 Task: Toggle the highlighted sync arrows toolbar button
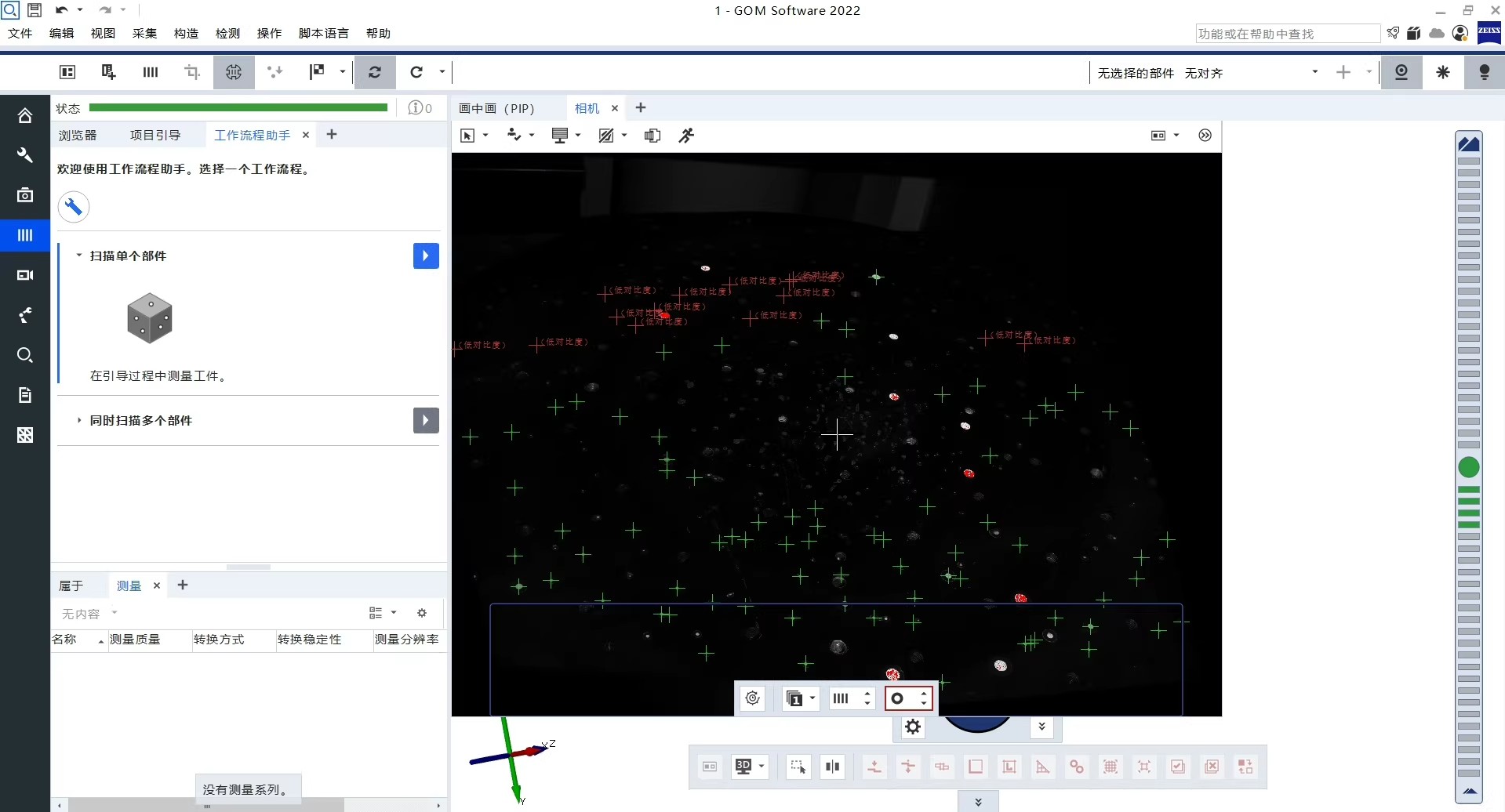click(x=375, y=72)
